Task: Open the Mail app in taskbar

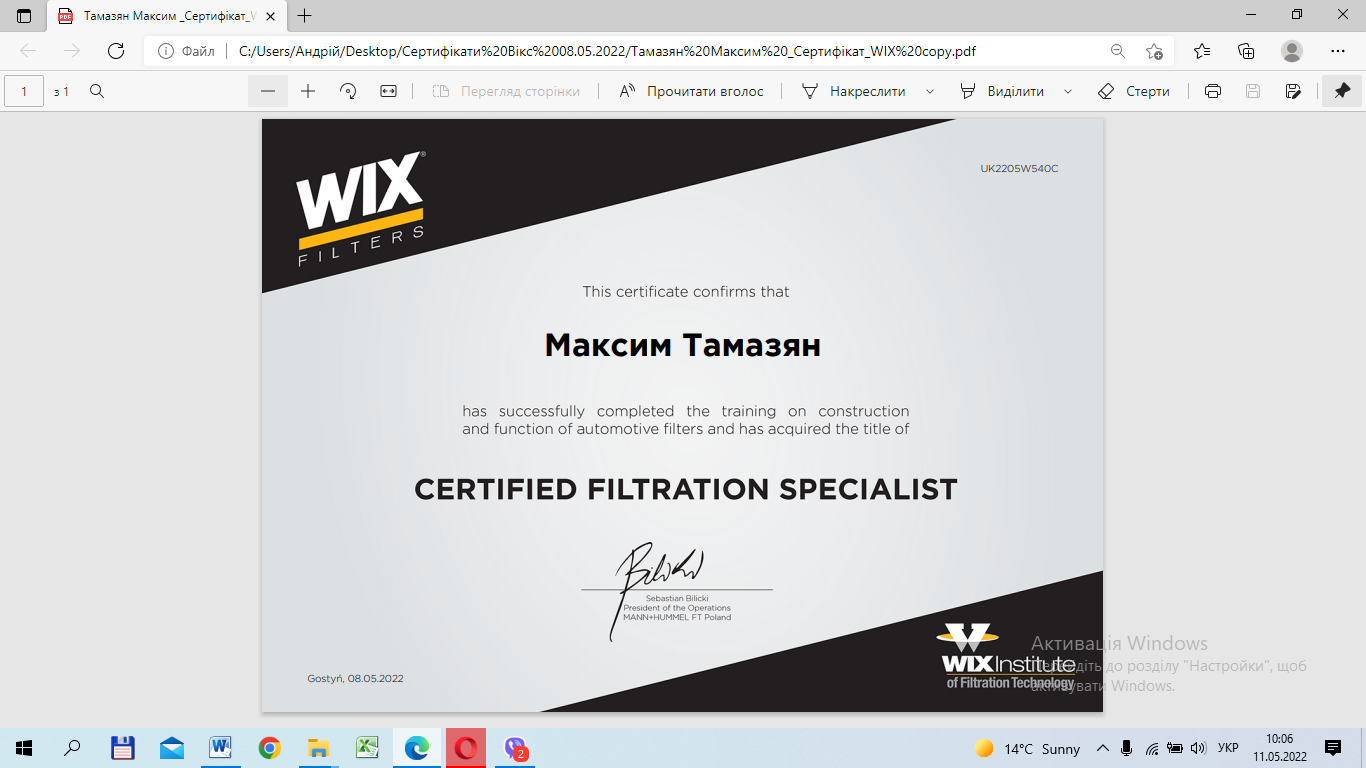Action: [172, 748]
